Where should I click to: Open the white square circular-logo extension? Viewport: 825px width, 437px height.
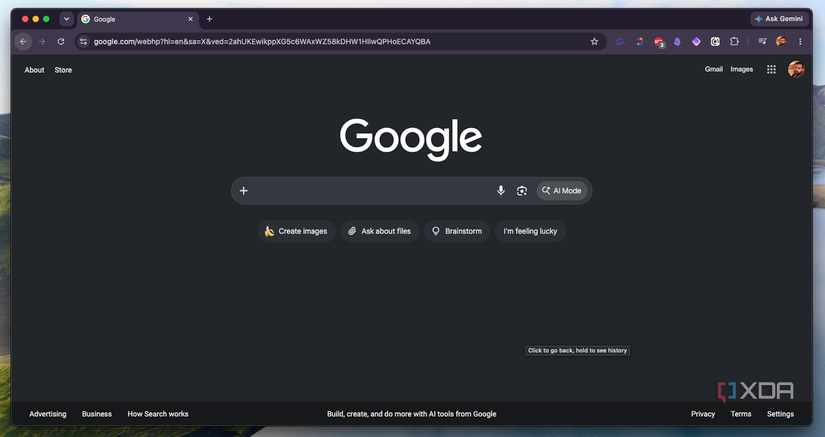coord(715,42)
